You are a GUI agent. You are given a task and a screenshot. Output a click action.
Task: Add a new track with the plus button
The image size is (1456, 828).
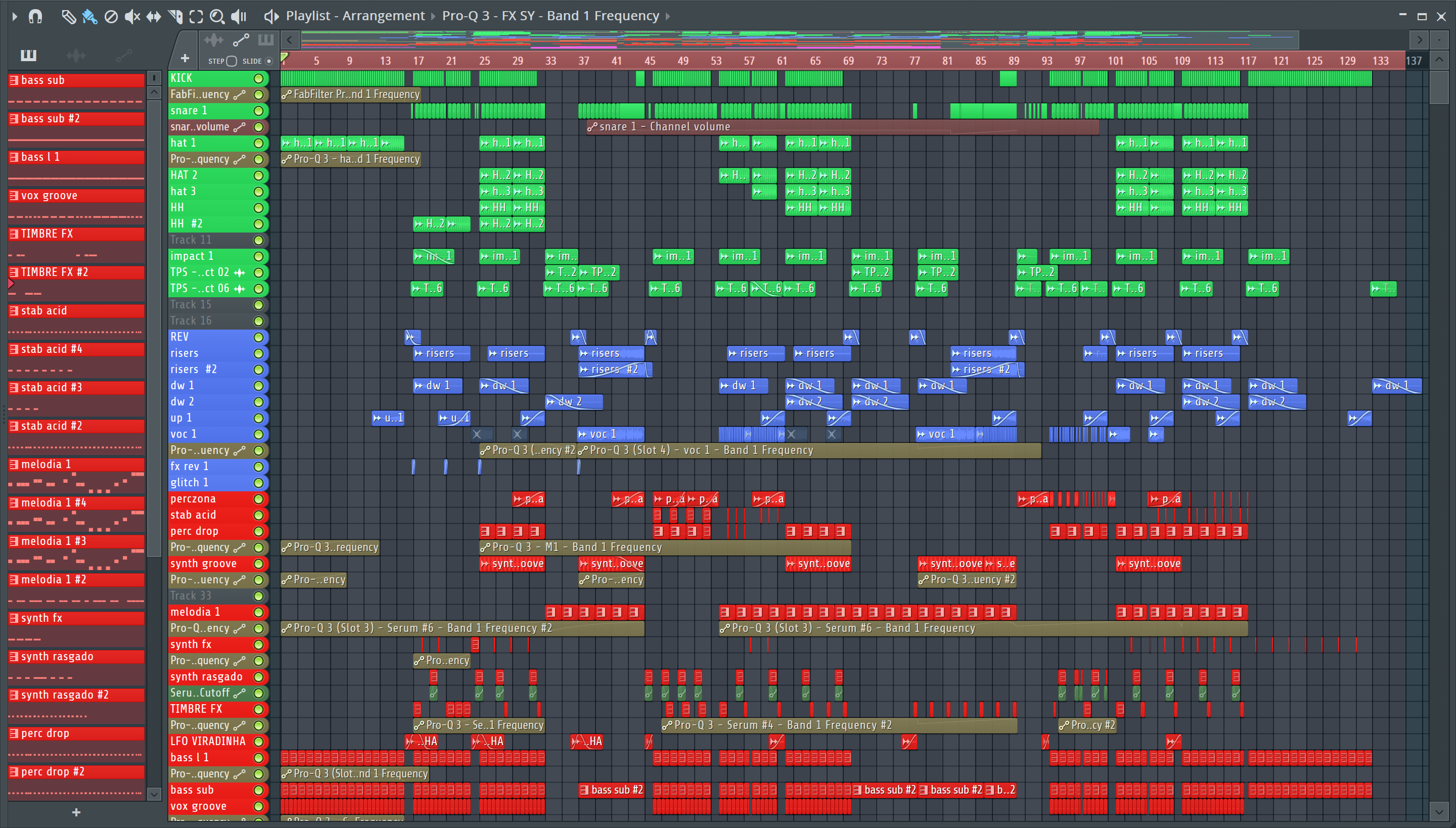pos(185,58)
